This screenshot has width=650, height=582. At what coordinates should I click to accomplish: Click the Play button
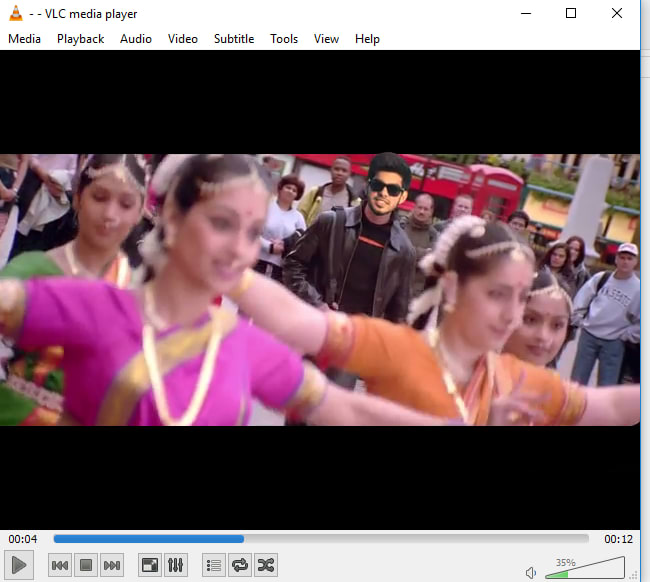point(19,565)
